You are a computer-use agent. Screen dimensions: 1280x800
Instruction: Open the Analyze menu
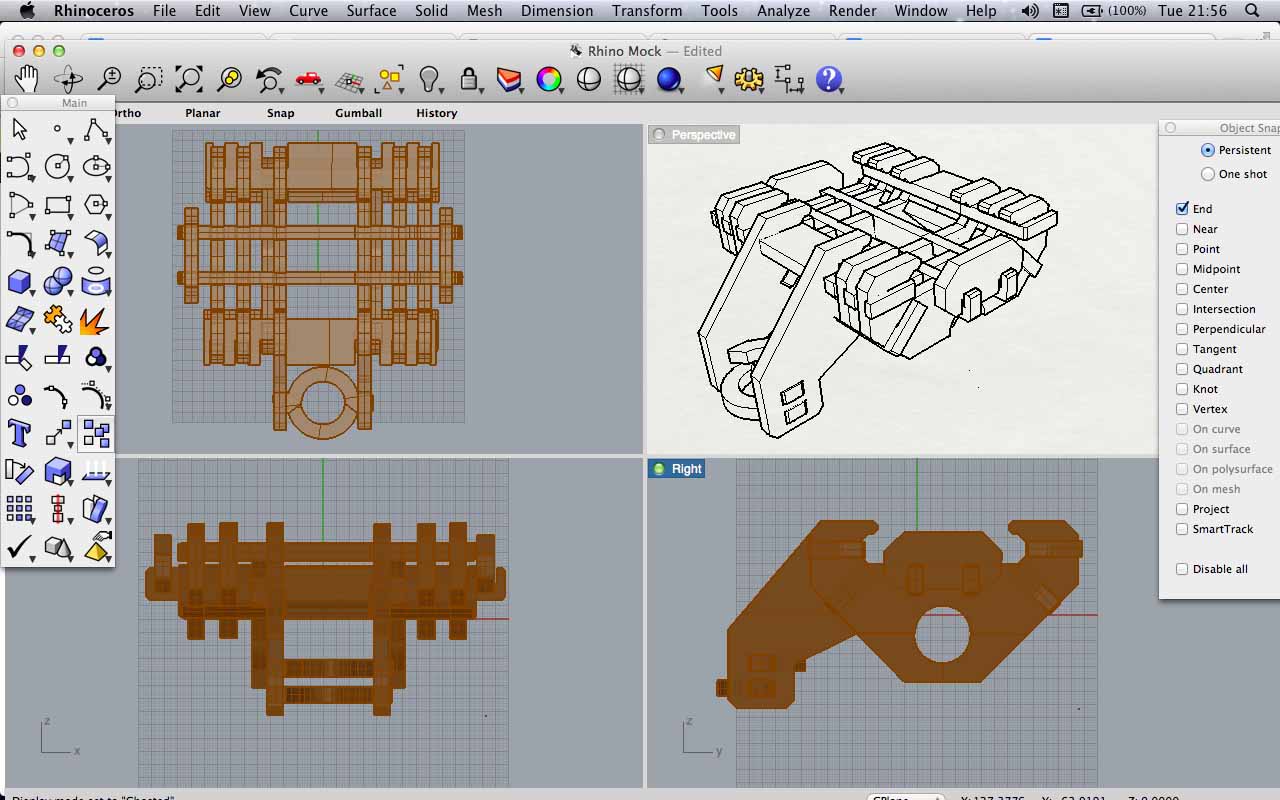(783, 11)
